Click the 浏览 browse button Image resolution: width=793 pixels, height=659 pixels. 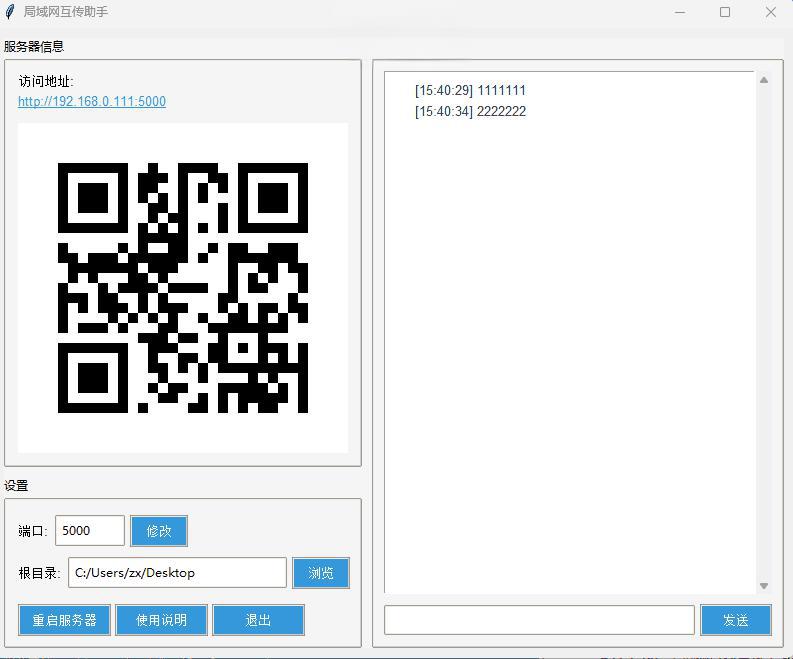pyautogui.click(x=321, y=573)
